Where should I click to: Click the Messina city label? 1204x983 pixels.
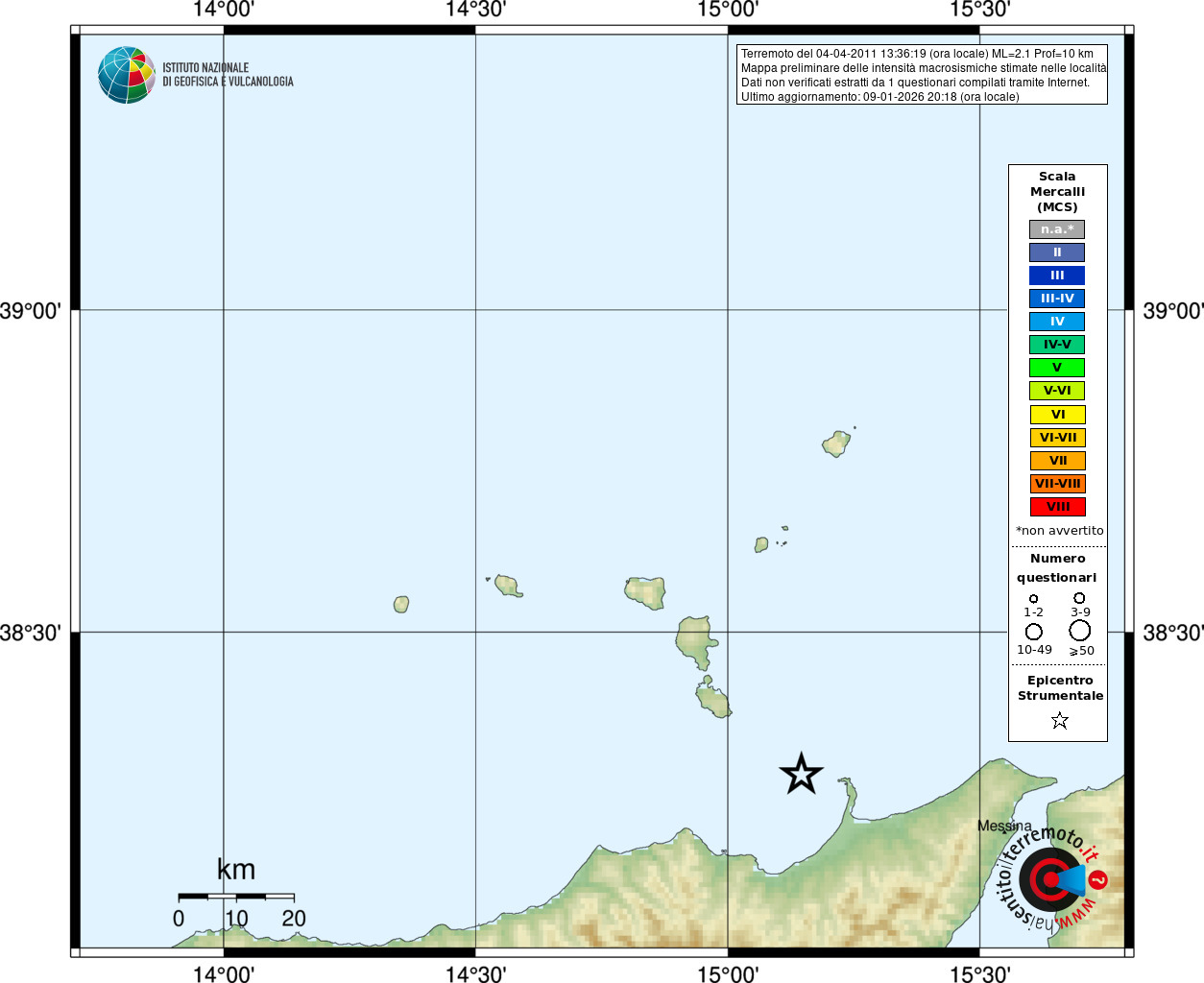[x=1004, y=826]
